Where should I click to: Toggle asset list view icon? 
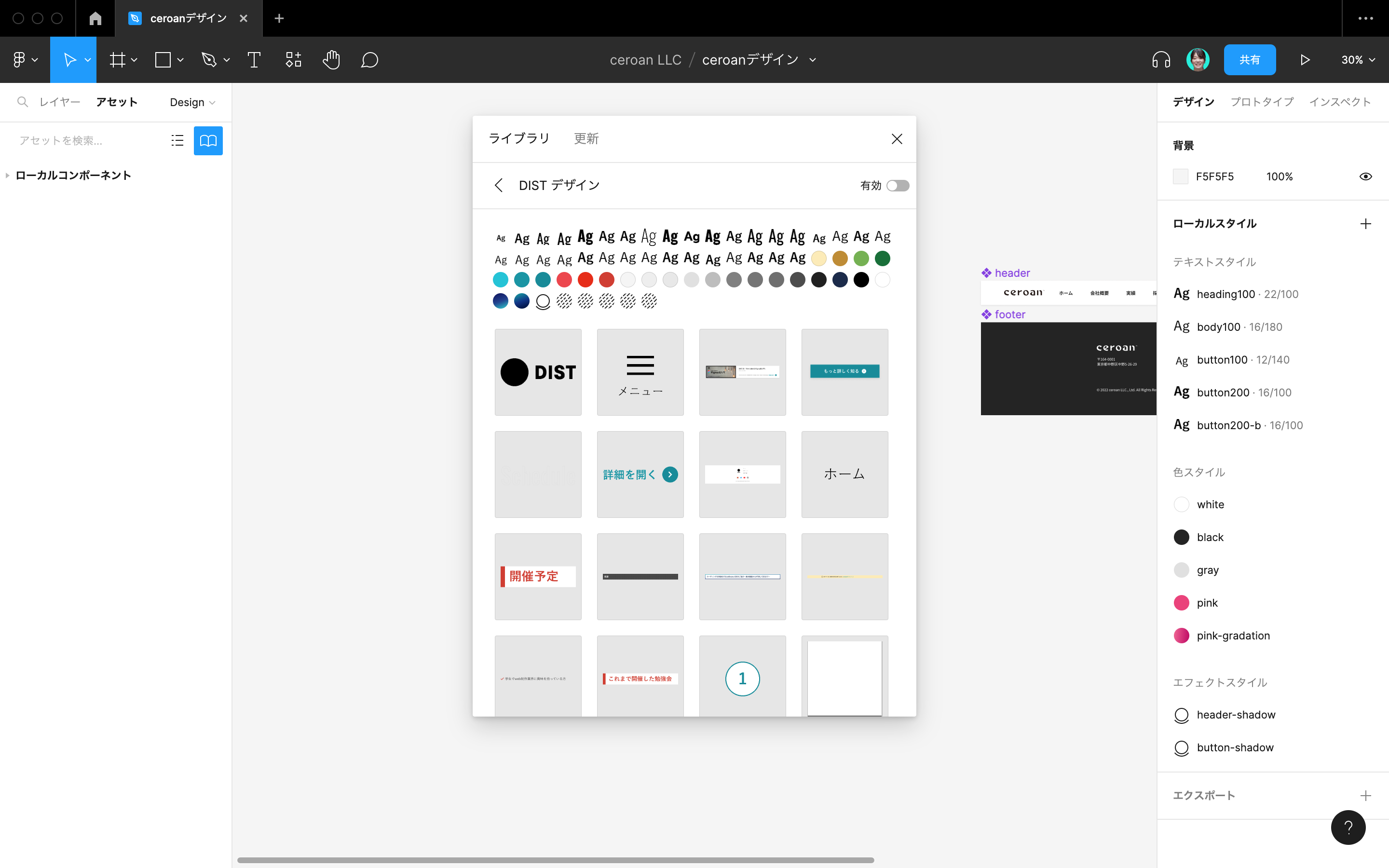click(177, 140)
